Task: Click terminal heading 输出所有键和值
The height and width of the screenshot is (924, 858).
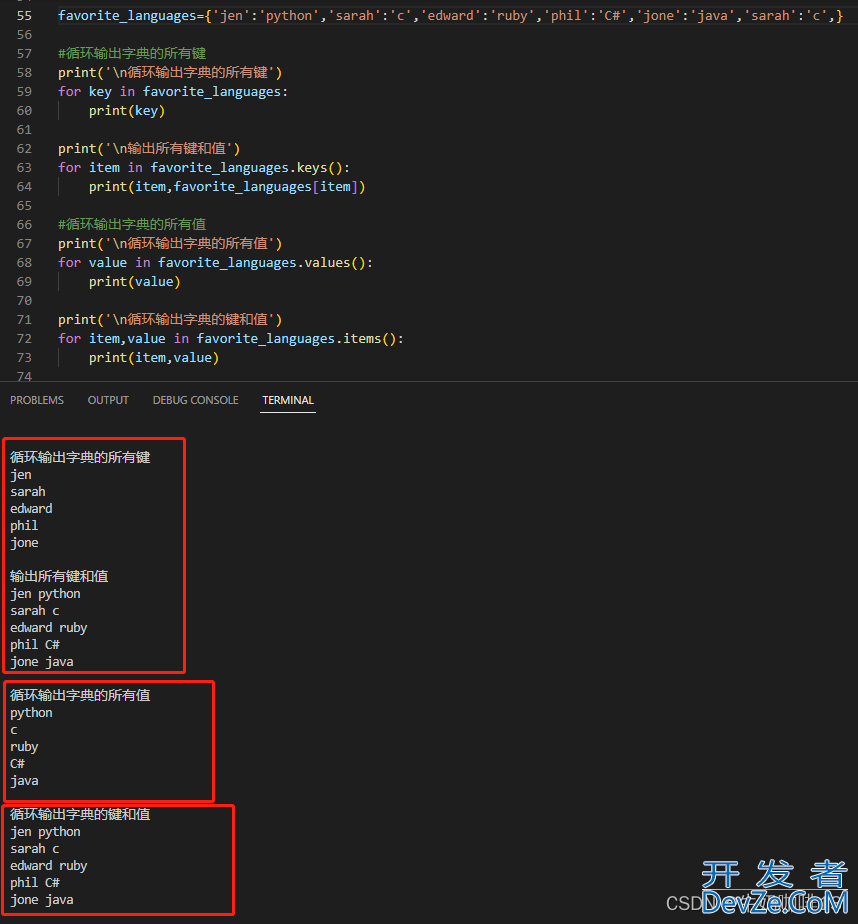Action: click(59, 576)
